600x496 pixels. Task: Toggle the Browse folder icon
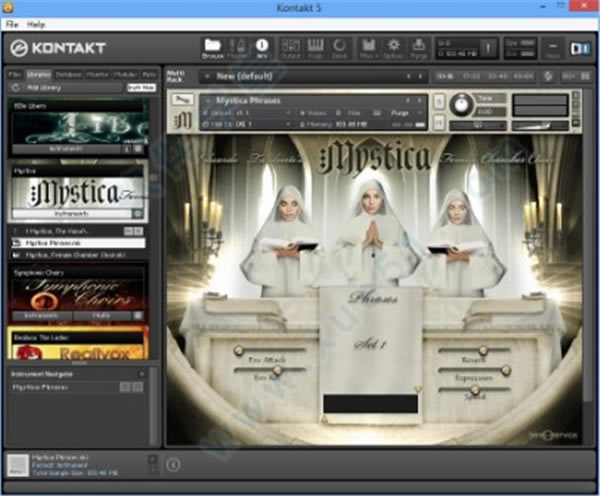[x=212, y=48]
